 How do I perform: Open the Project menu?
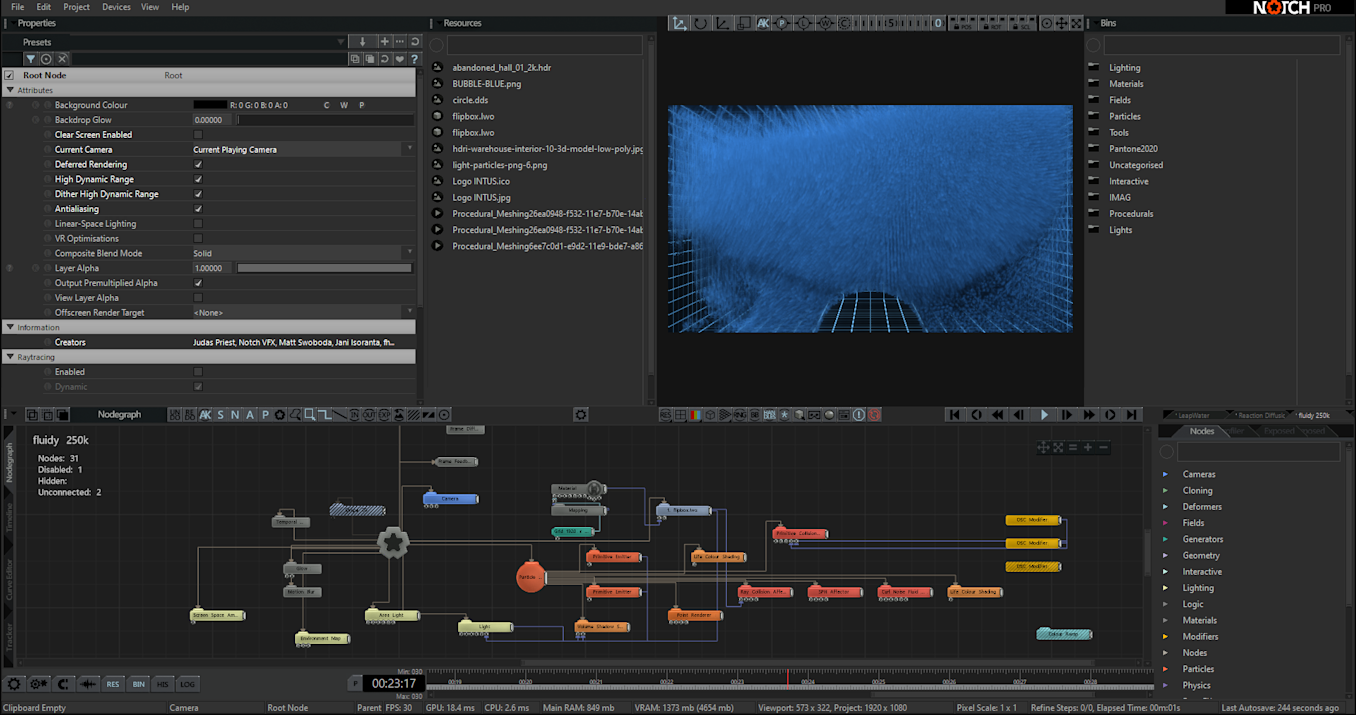tap(76, 7)
